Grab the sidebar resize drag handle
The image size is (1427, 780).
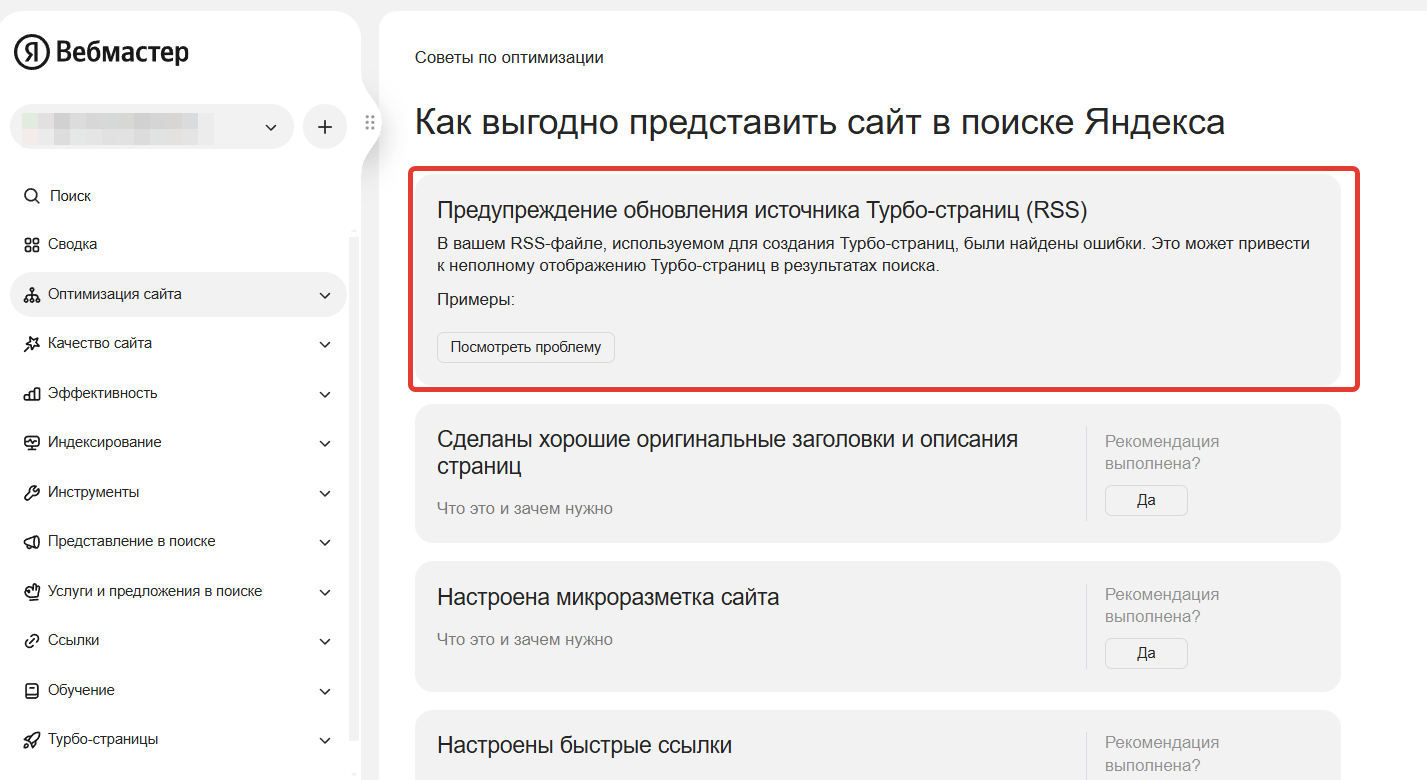click(369, 123)
